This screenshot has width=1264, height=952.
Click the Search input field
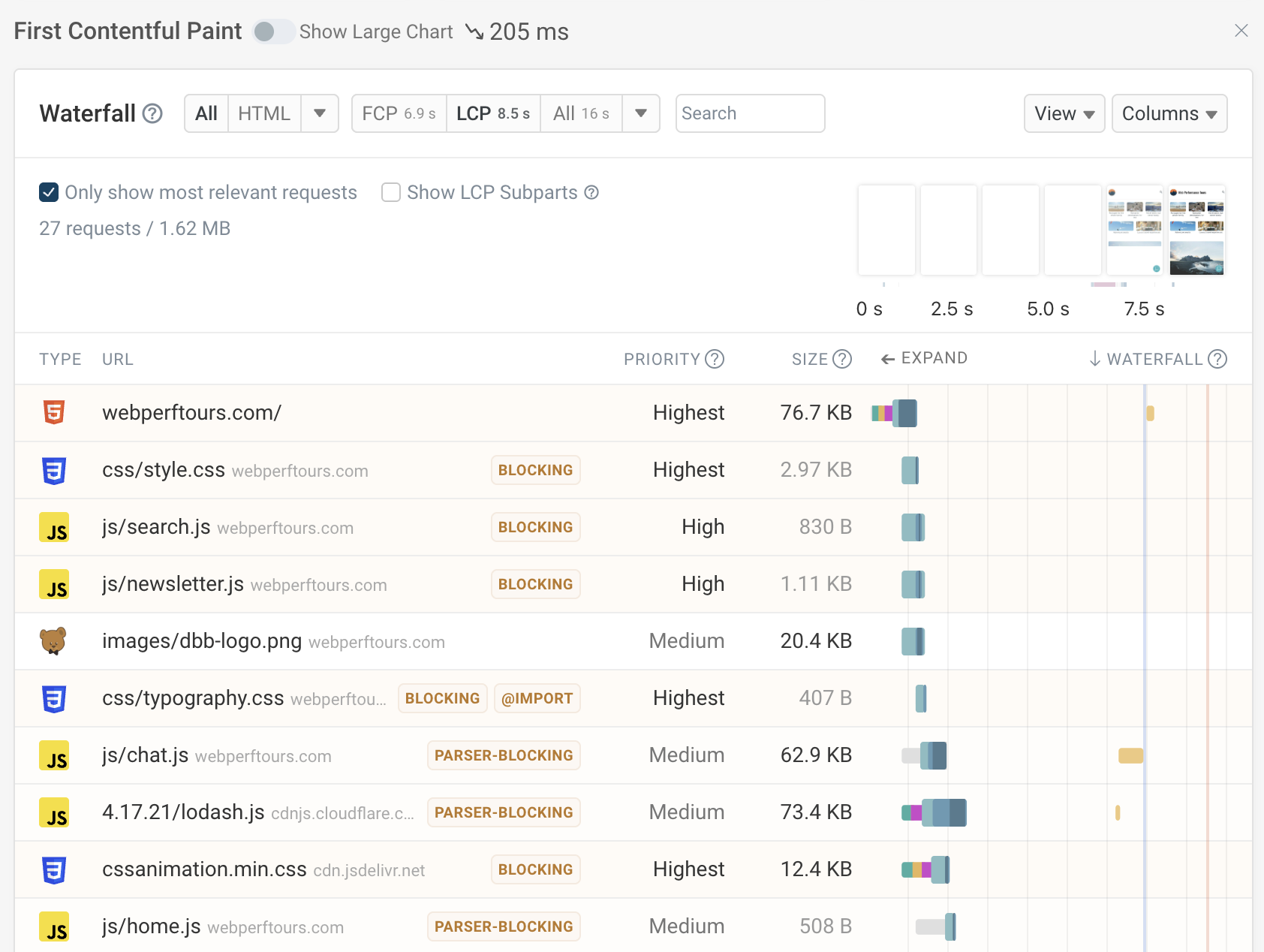(750, 113)
